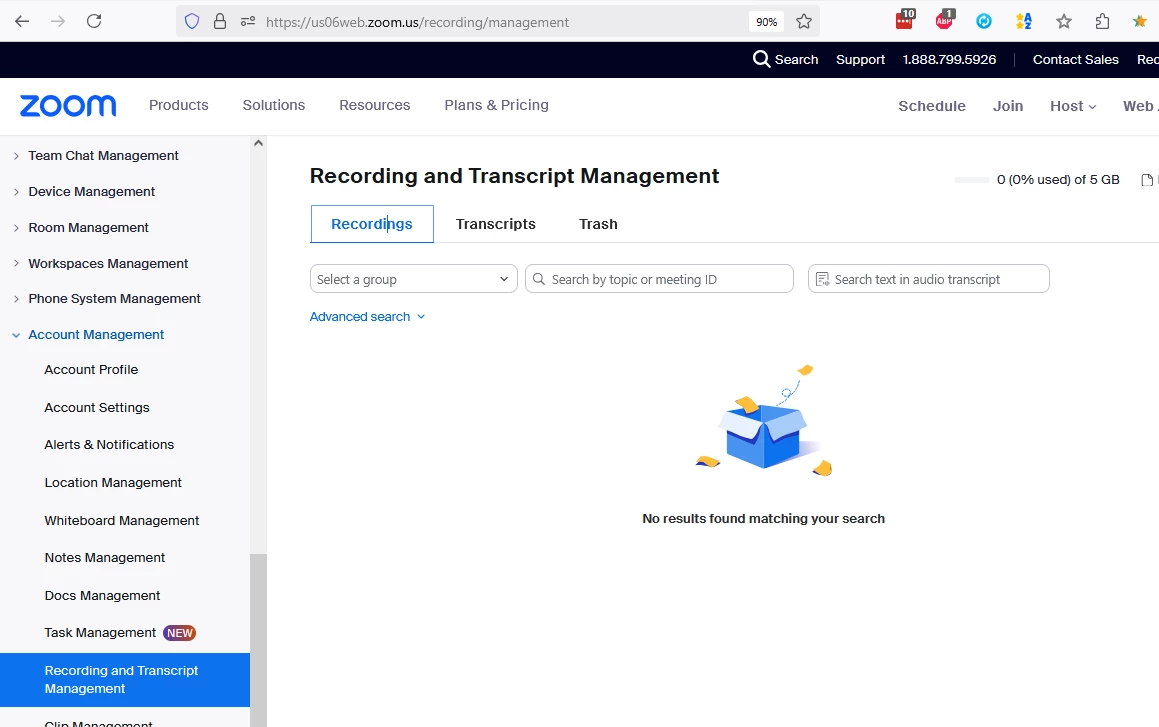Open the Products menu
1159x727 pixels.
[x=179, y=105]
